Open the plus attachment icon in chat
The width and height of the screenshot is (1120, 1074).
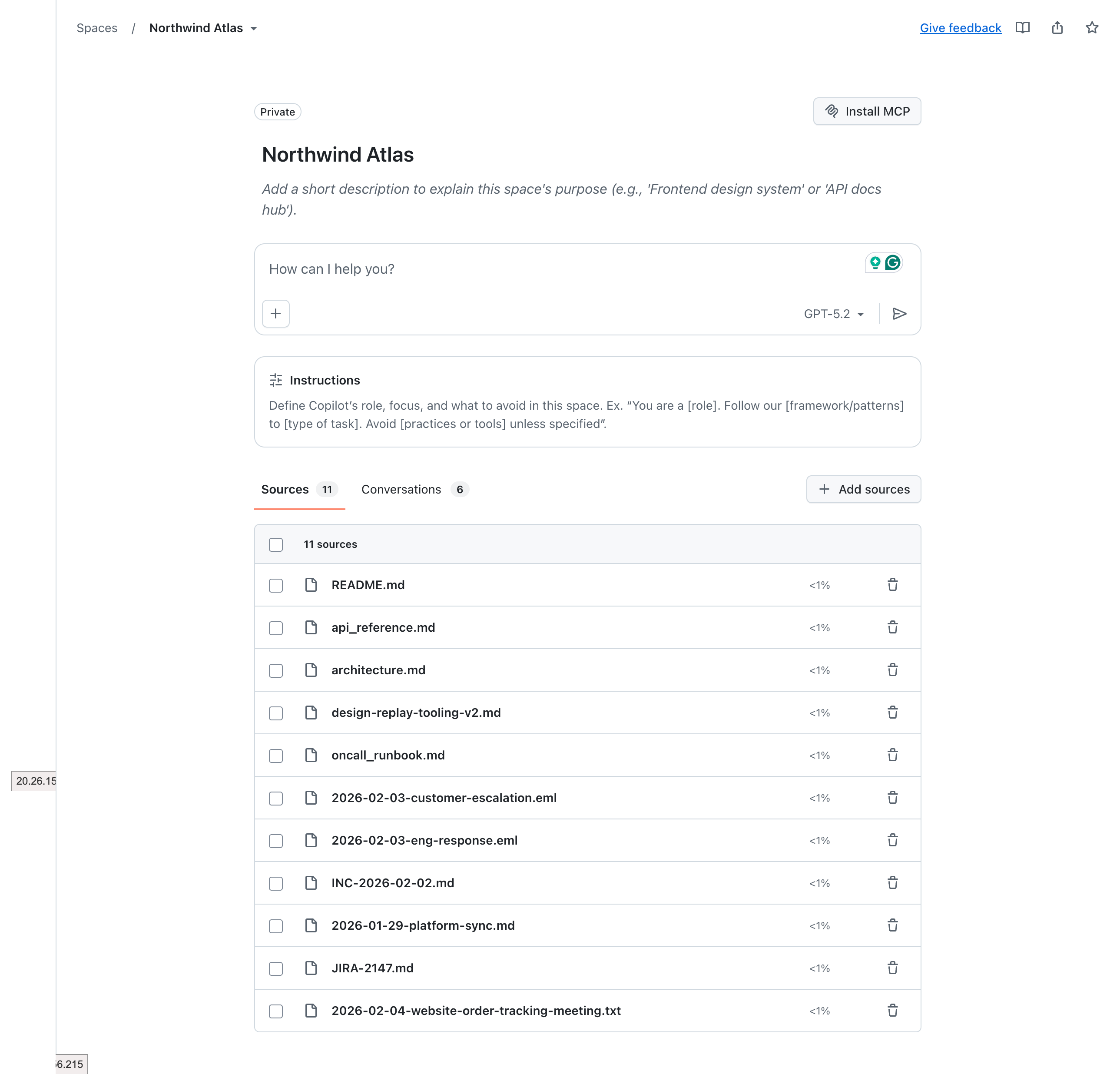tap(275, 313)
